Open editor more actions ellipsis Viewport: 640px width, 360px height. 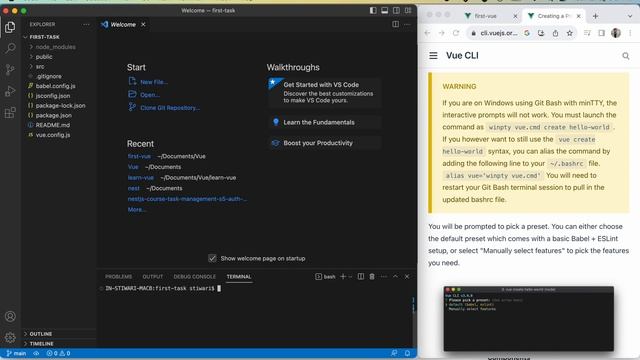[x=407, y=24]
